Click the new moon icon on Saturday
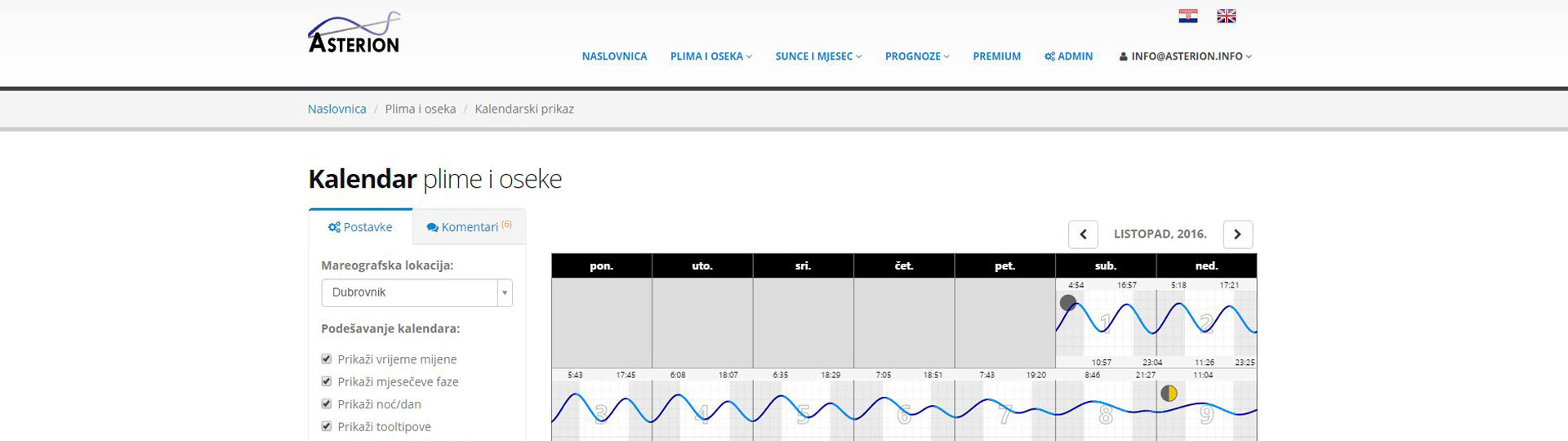 tap(1067, 303)
